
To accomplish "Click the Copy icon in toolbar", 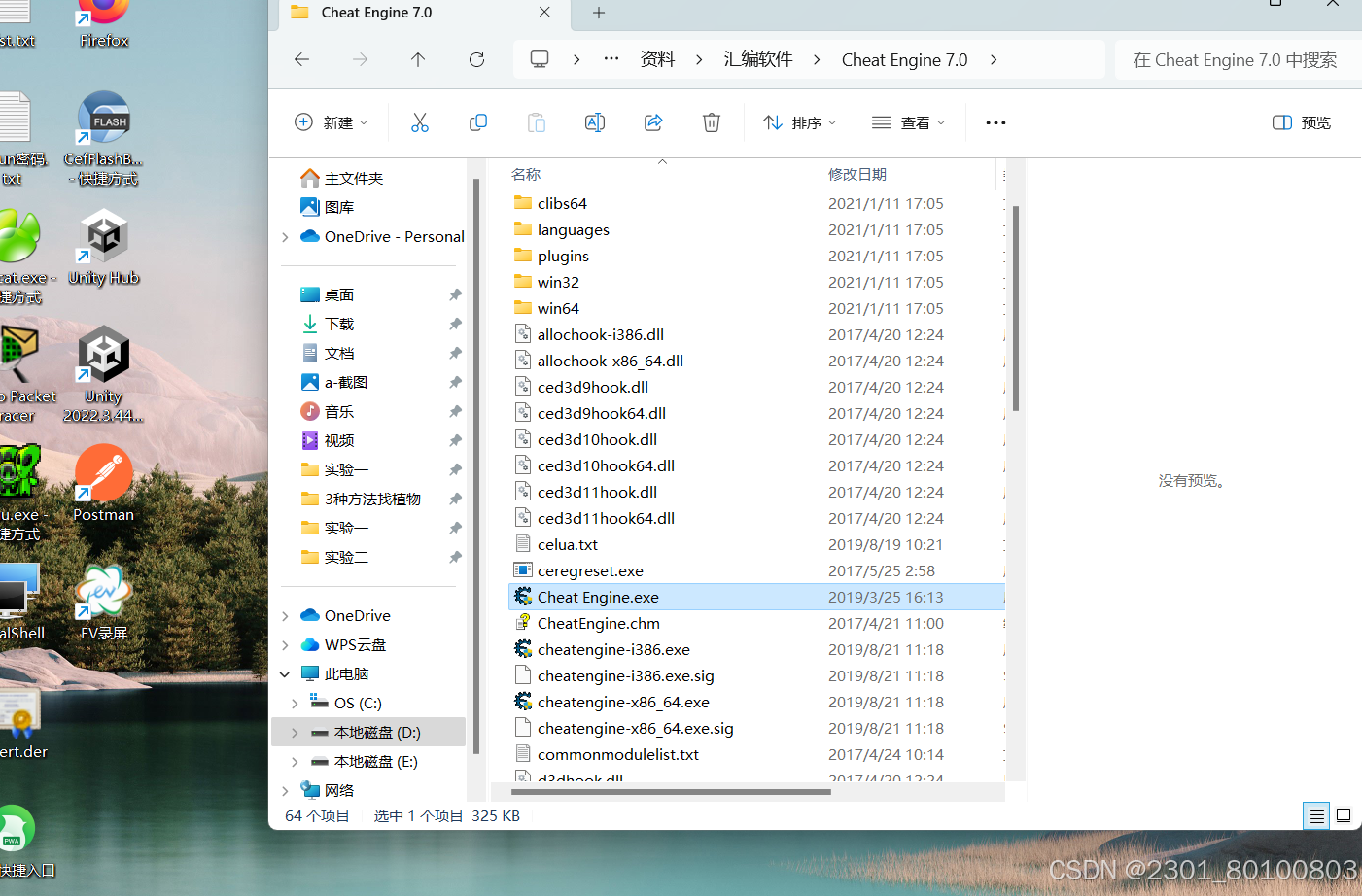I will coord(478,122).
